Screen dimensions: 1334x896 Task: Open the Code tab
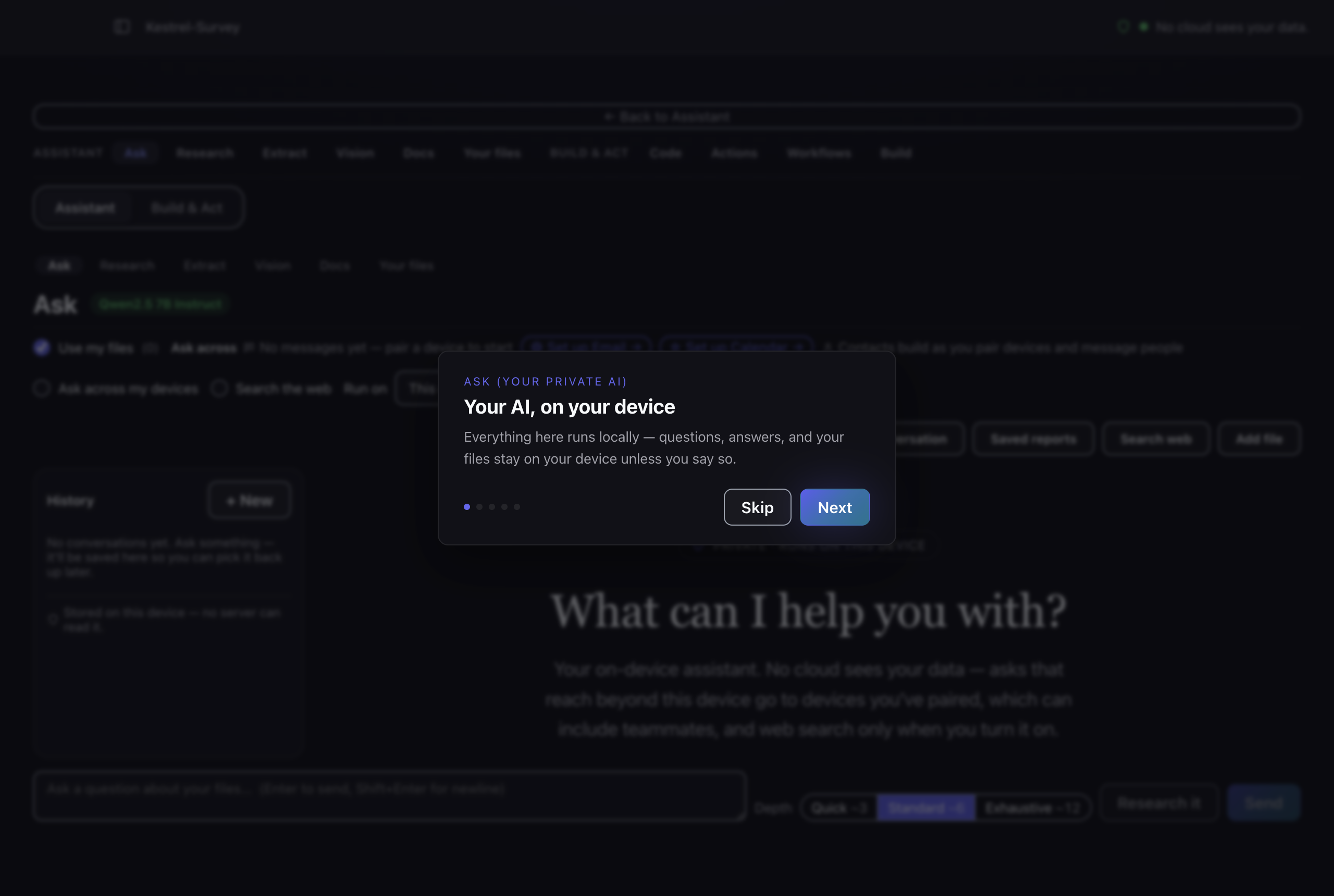(x=665, y=153)
